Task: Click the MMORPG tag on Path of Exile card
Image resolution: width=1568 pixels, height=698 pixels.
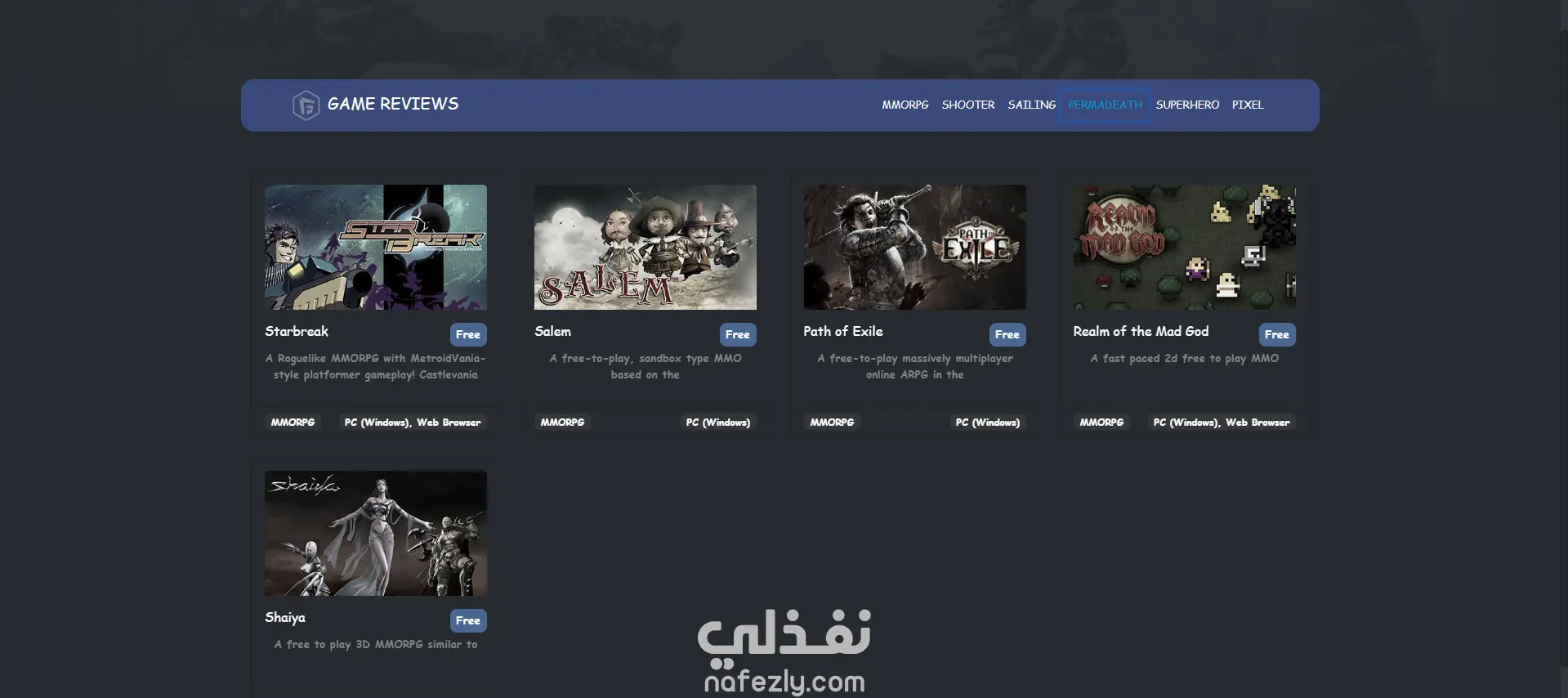Action: click(832, 423)
